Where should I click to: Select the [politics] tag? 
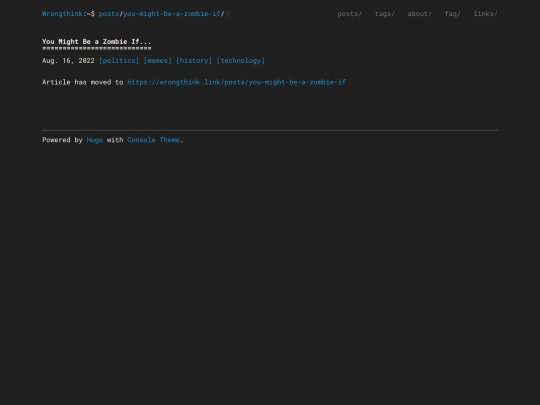[x=119, y=61]
